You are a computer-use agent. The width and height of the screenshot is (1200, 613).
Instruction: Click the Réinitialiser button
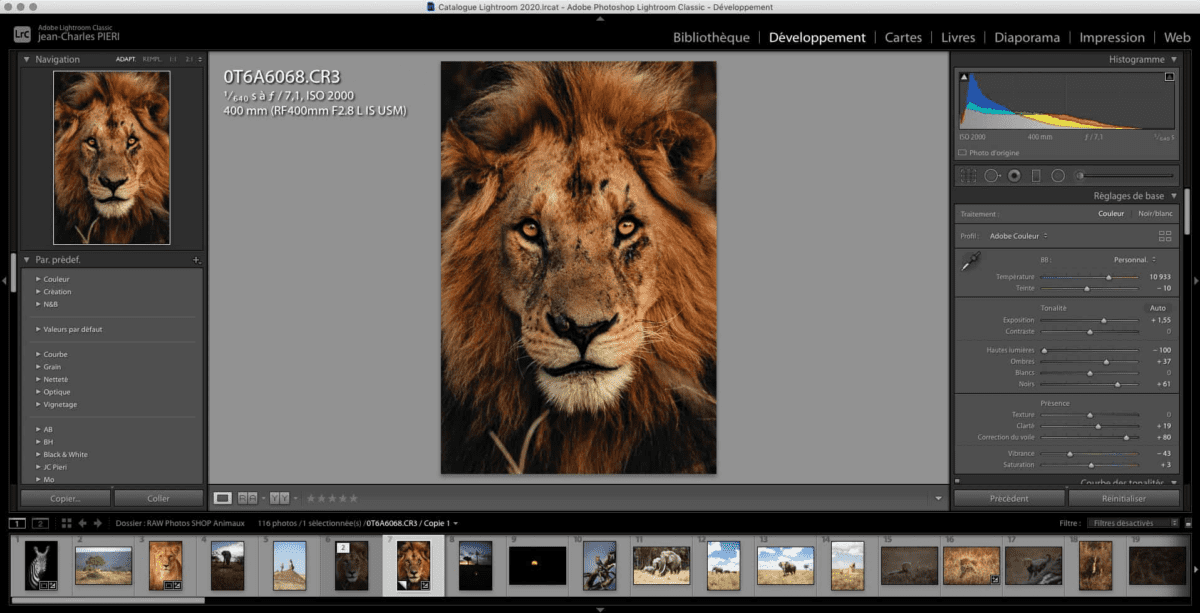1122,498
